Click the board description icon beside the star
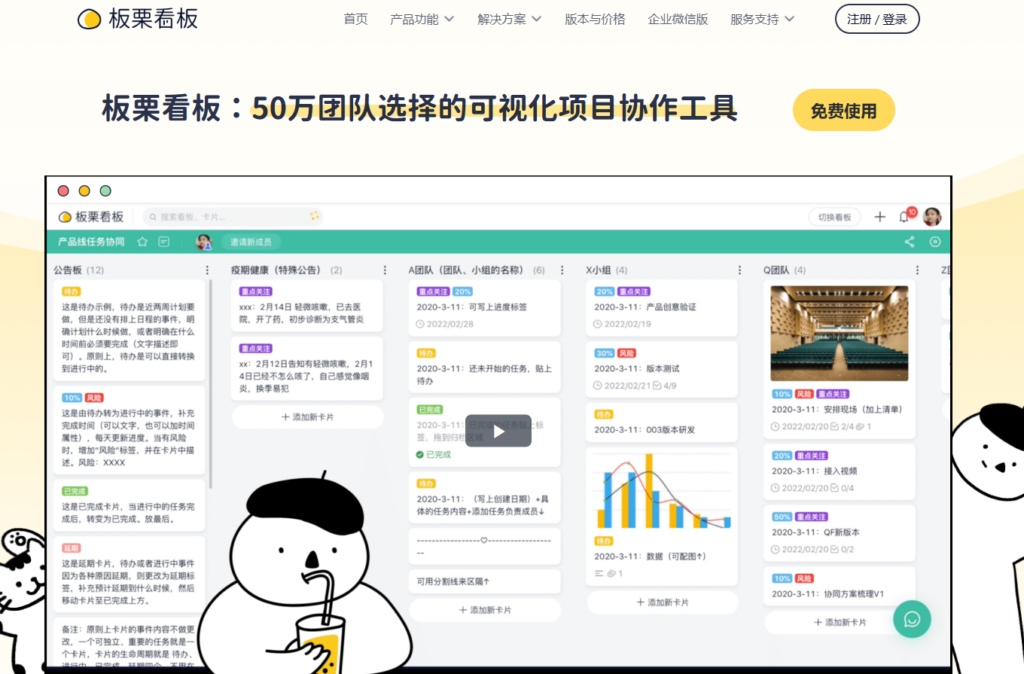The width and height of the screenshot is (1024, 674). click(x=164, y=242)
